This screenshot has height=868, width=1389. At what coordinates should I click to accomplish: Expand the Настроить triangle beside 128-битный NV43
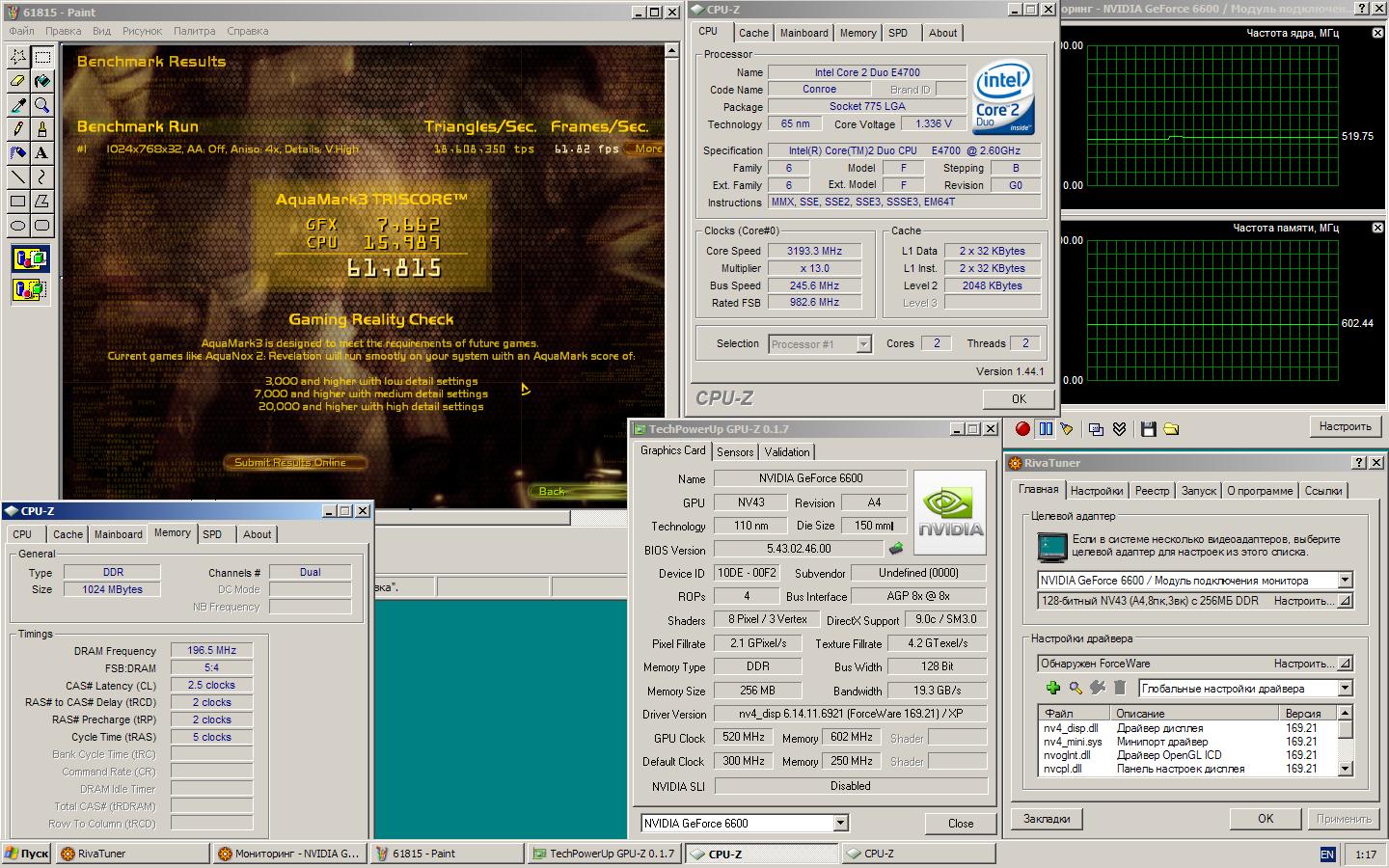1345,601
